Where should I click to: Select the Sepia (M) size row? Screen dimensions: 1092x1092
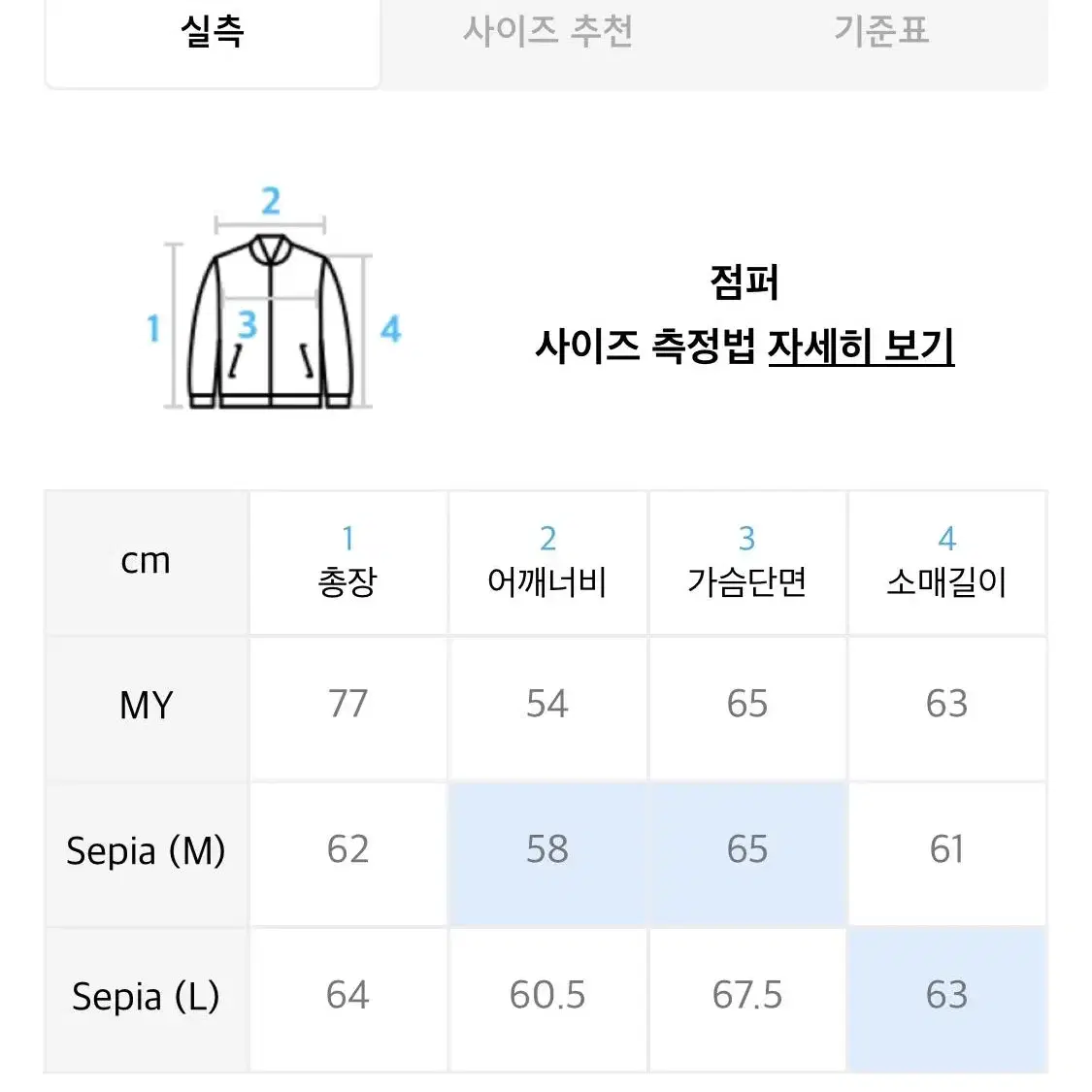(x=546, y=850)
